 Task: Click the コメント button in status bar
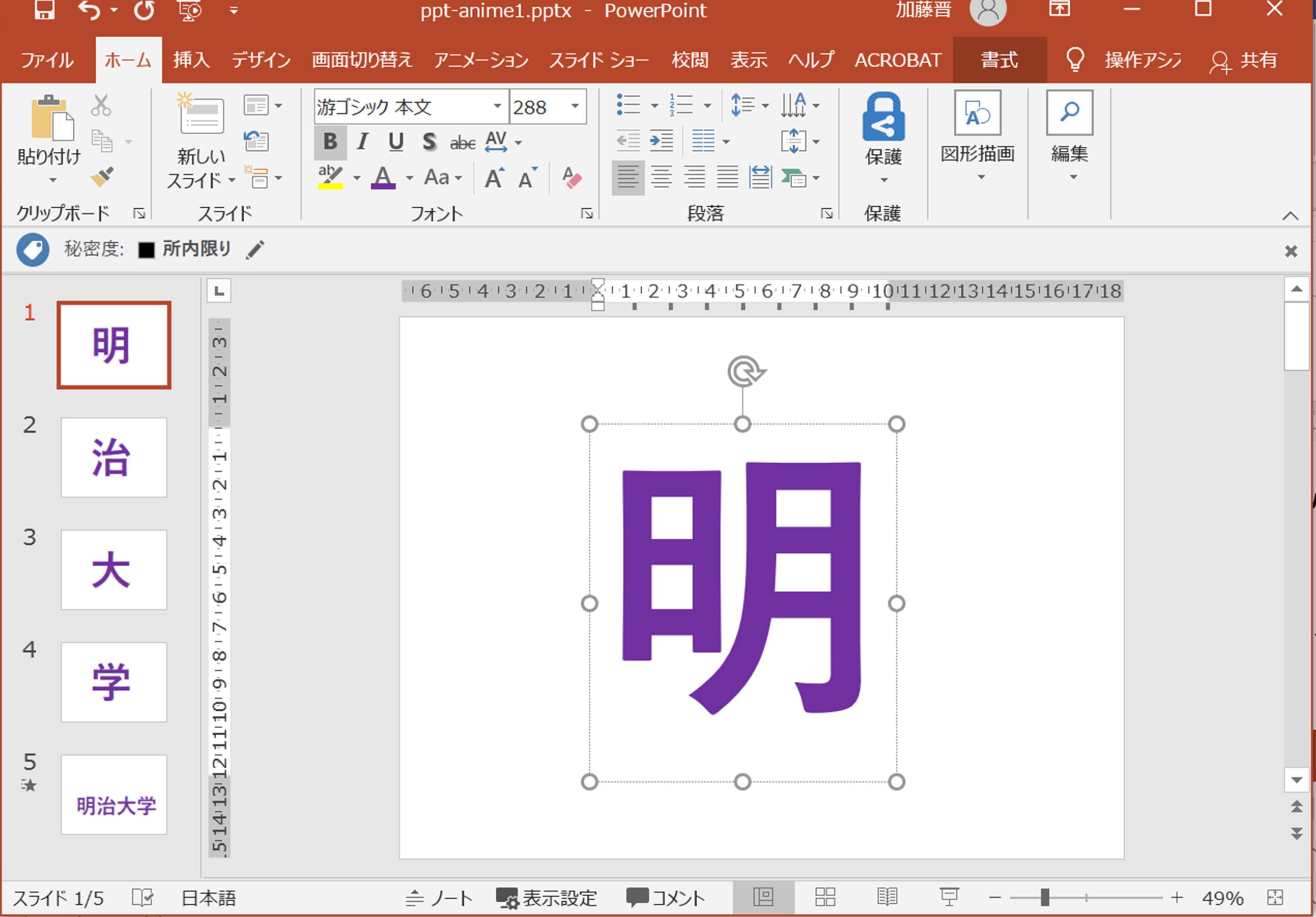click(x=666, y=898)
